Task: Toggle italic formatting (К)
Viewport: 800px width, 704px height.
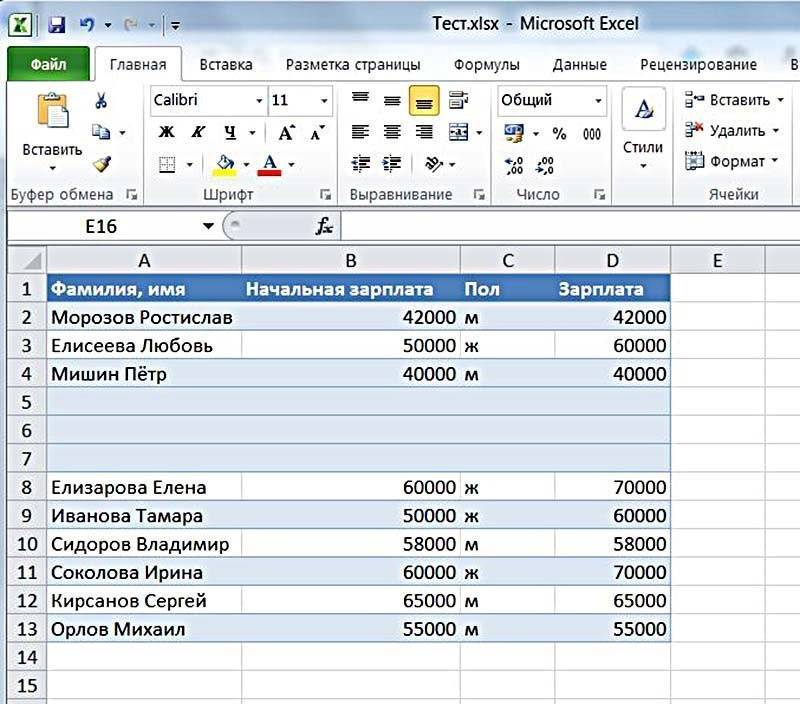Action: click(198, 133)
